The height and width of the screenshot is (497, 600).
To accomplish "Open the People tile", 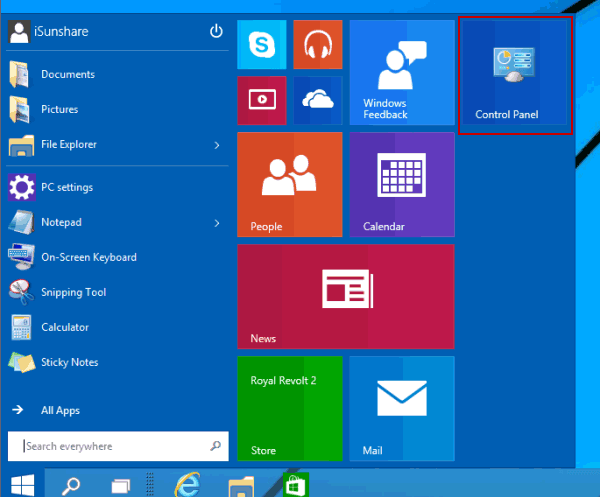I will click(290, 184).
